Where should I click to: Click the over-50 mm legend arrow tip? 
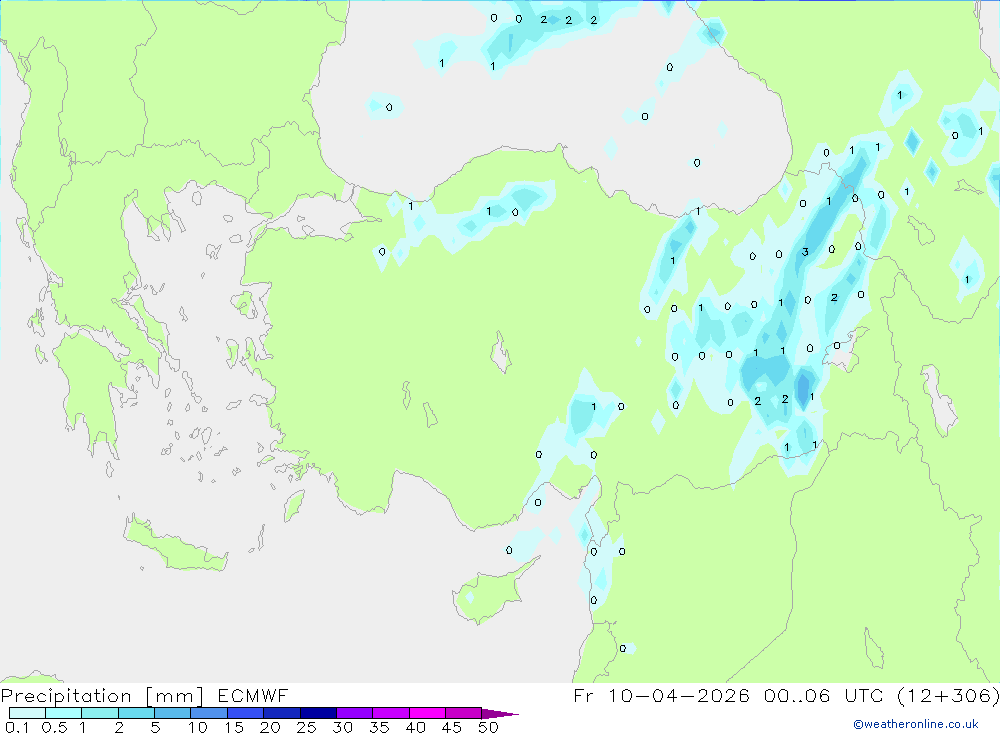(x=501, y=714)
